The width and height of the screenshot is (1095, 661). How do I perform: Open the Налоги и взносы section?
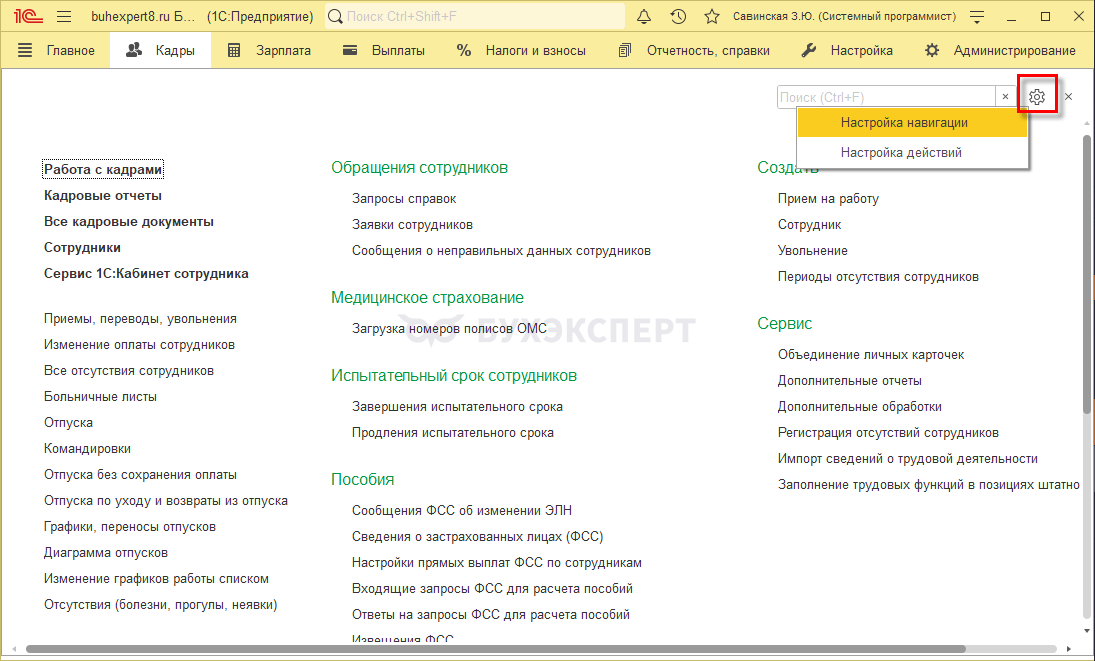click(521, 51)
